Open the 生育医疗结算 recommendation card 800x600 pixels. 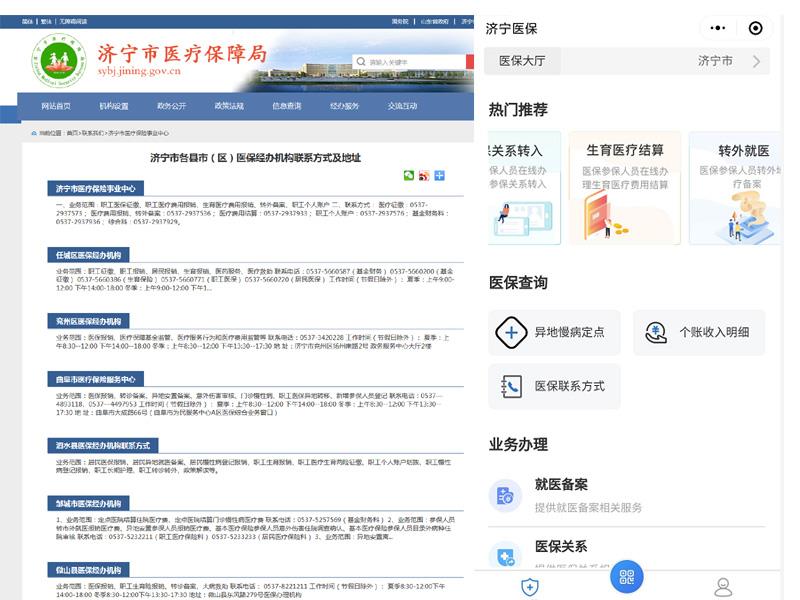pos(624,188)
